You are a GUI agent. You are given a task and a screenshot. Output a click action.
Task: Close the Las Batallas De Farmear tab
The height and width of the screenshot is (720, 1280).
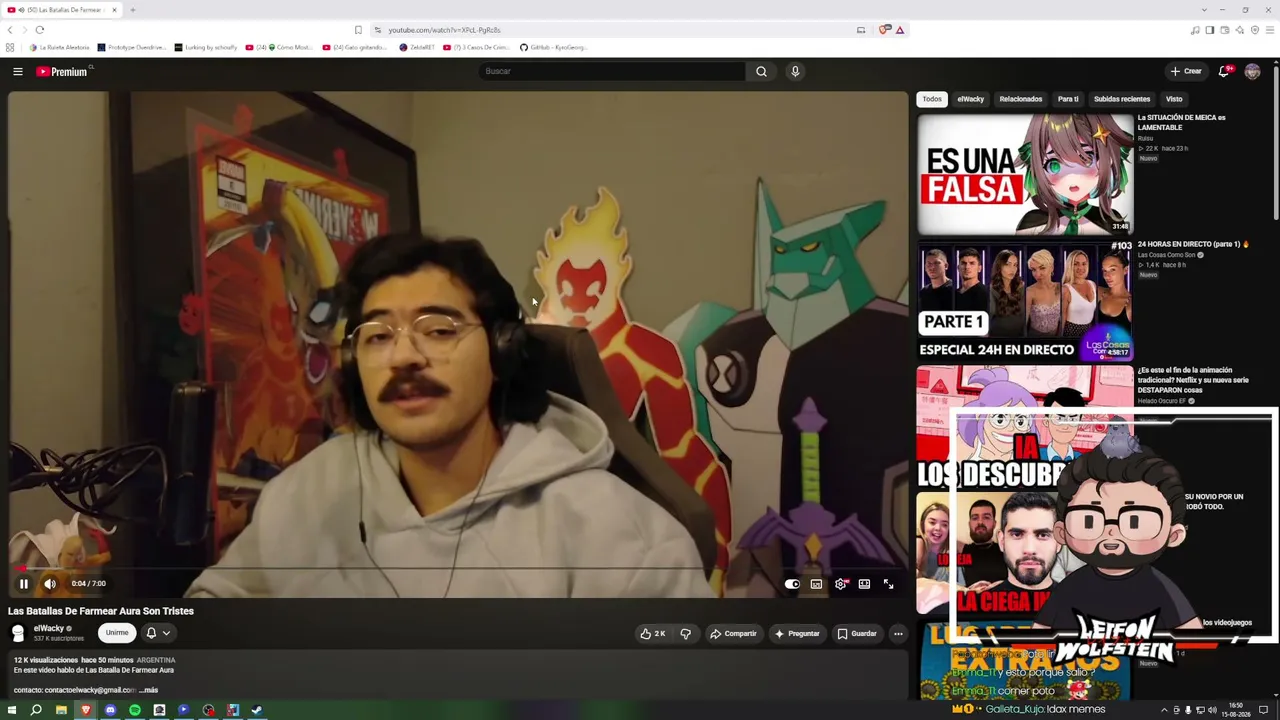click(114, 10)
